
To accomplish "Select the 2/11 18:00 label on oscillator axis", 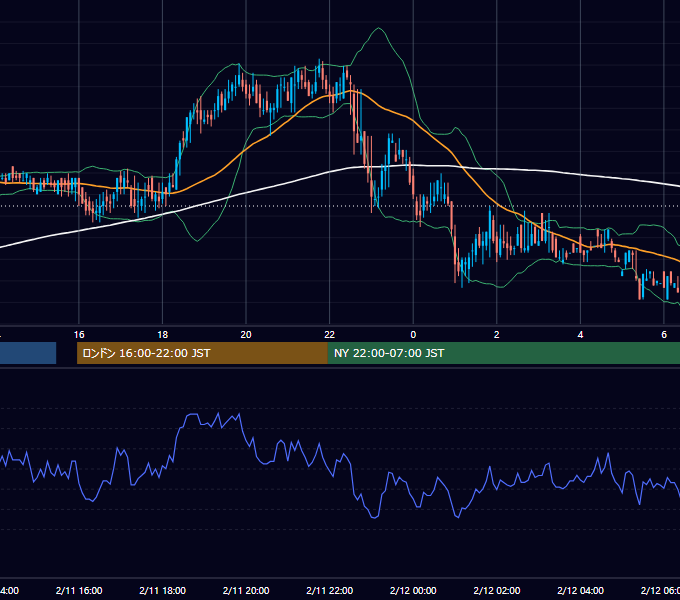I will 163,590.
